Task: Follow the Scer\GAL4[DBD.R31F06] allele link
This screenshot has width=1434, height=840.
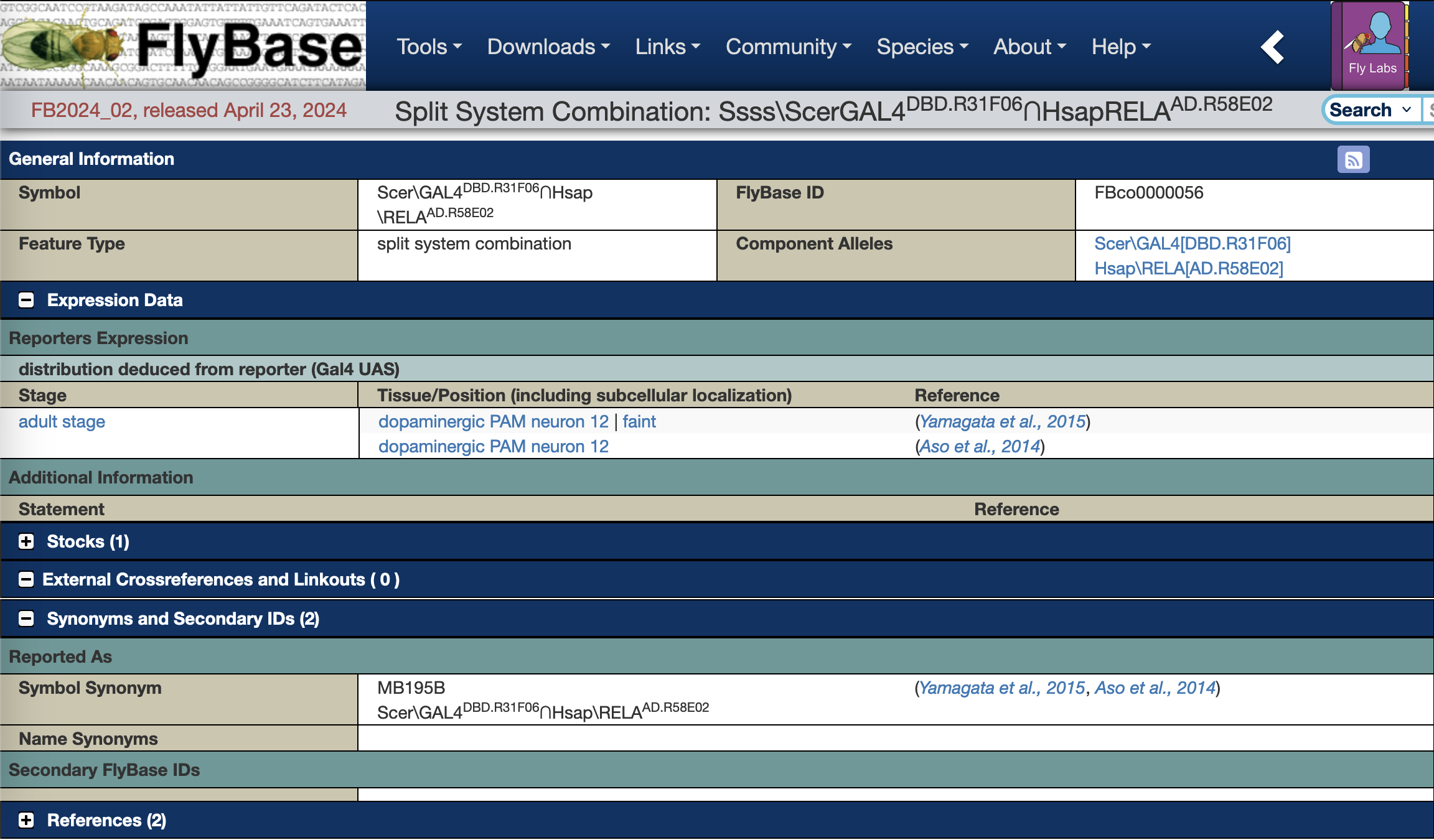Action: pyautogui.click(x=1192, y=243)
